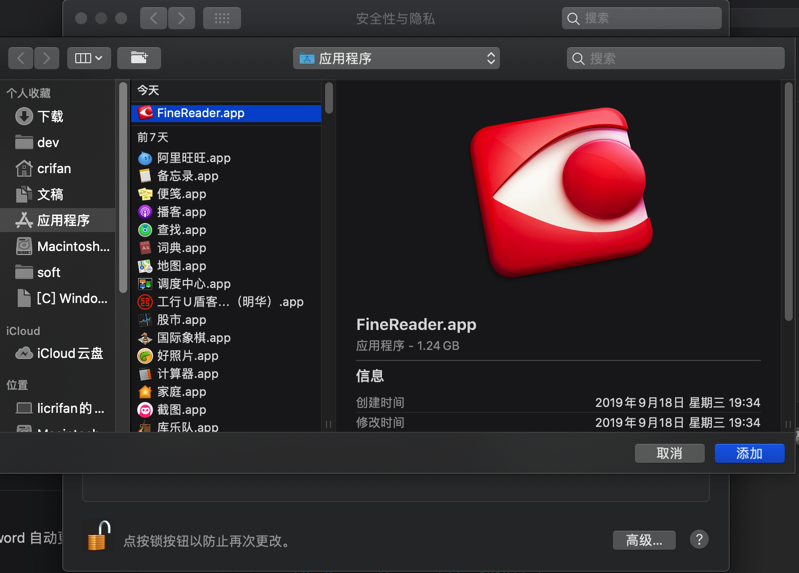Go forward in file dialog
This screenshot has height=573, width=799.
tap(46, 58)
